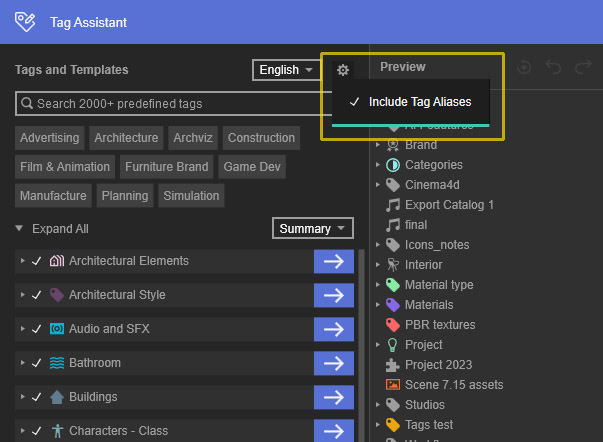This screenshot has height=442, width=603.
Task: Expand the Materials tree node
Action: [378, 305]
